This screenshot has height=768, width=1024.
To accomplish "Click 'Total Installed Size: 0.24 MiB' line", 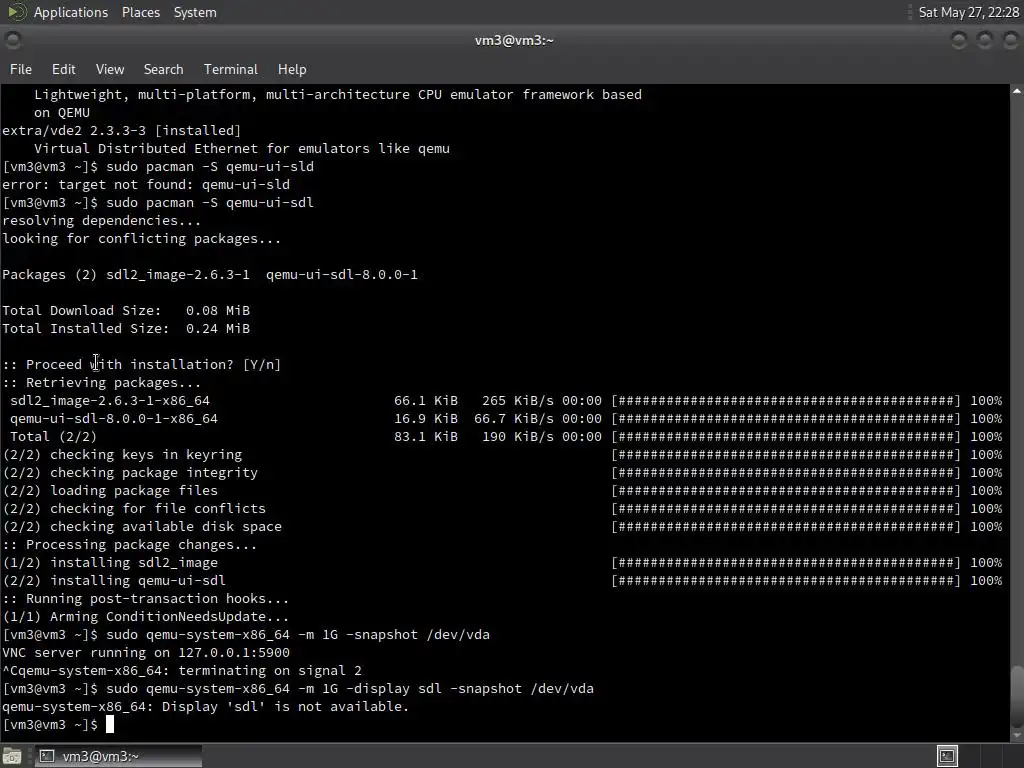I will coord(126,328).
